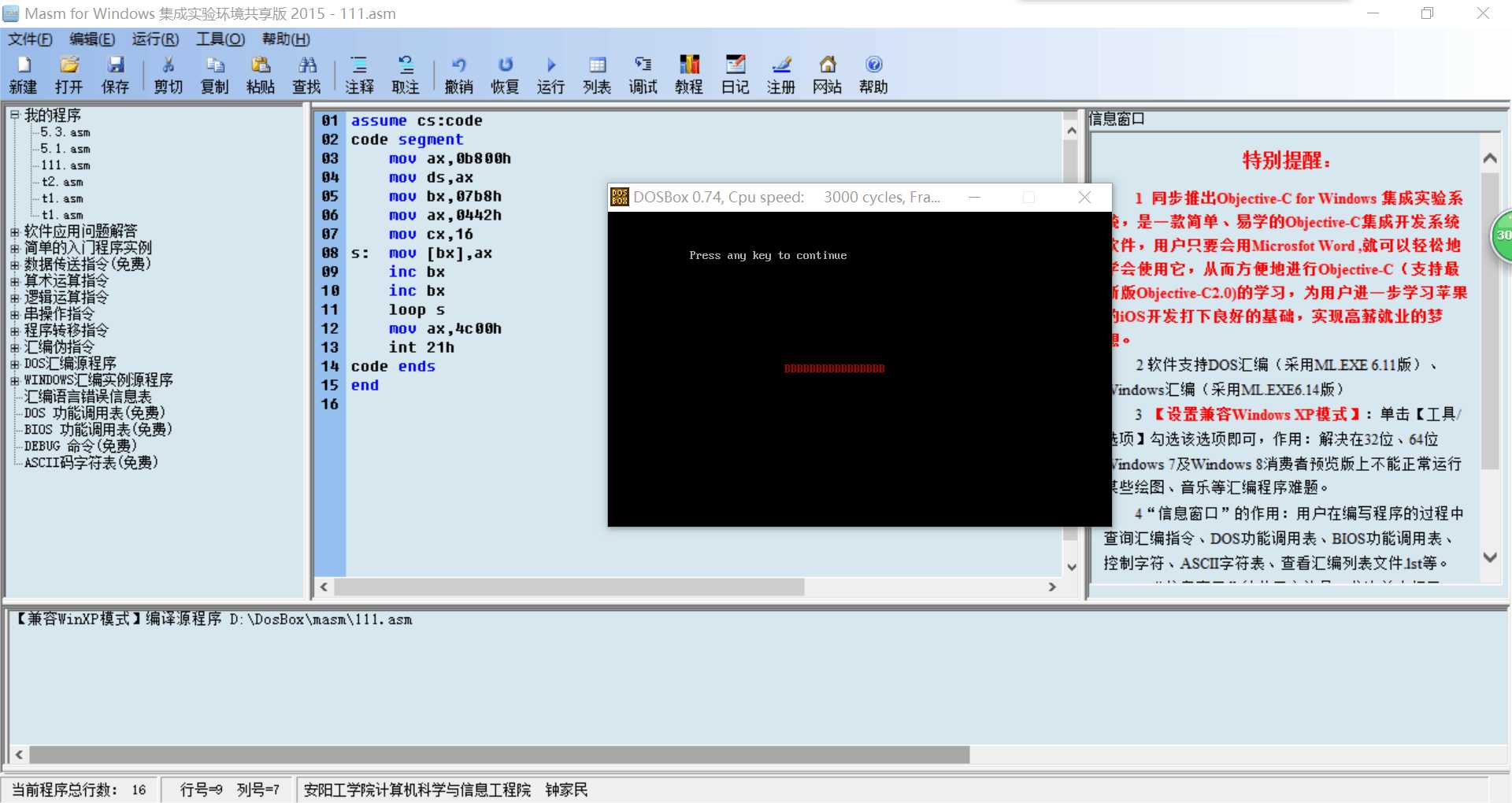Open DEBUG 命令(免费) entry

(x=80, y=446)
